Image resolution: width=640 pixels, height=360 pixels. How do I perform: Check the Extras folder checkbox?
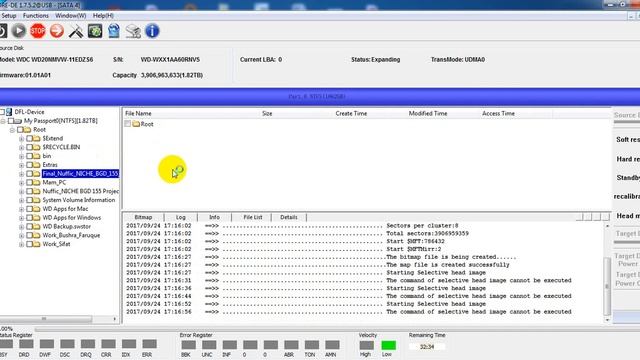(29, 165)
